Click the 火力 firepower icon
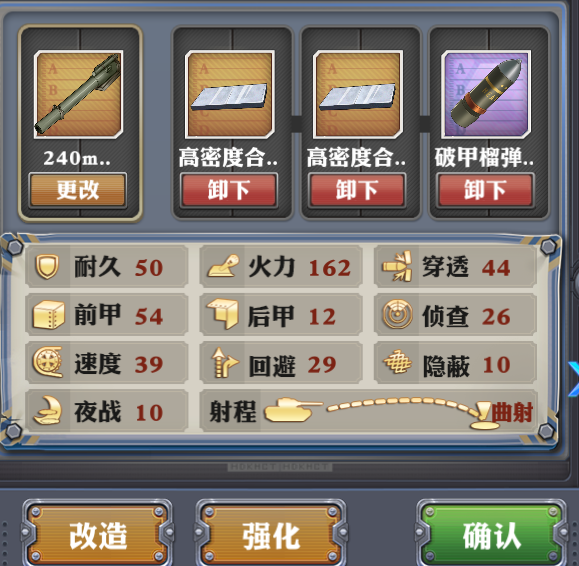Viewport: 579px width, 566px height. (x=223, y=266)
